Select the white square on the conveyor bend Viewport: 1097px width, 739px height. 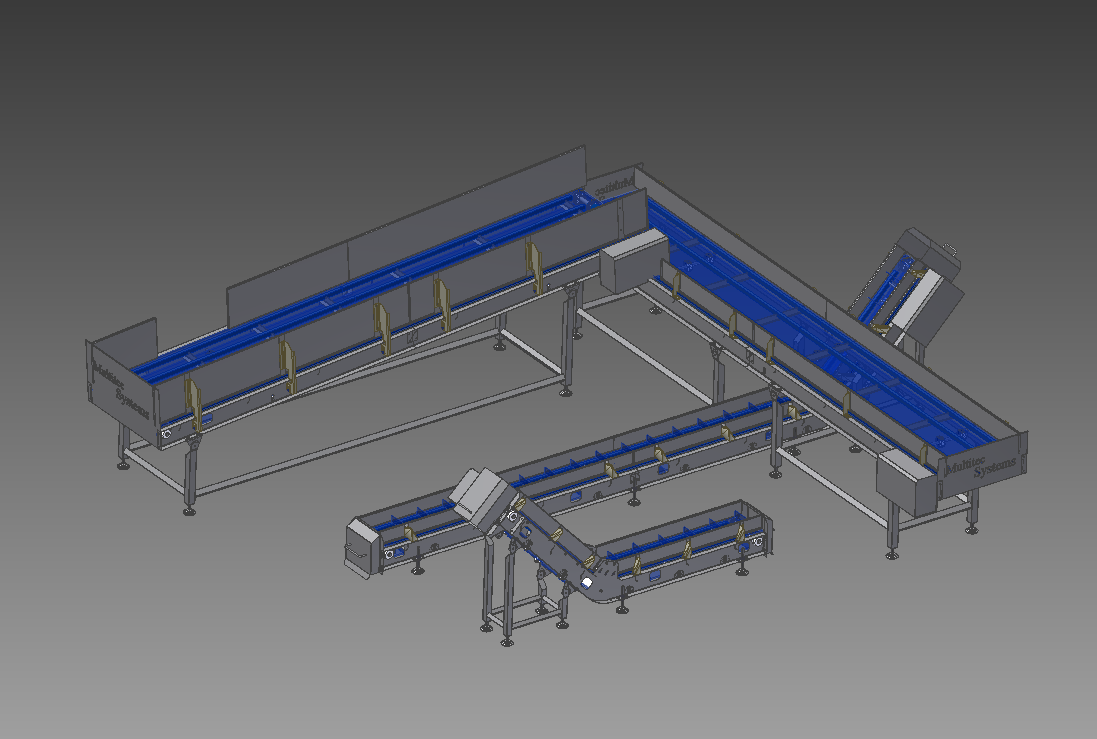coord(586,582)
